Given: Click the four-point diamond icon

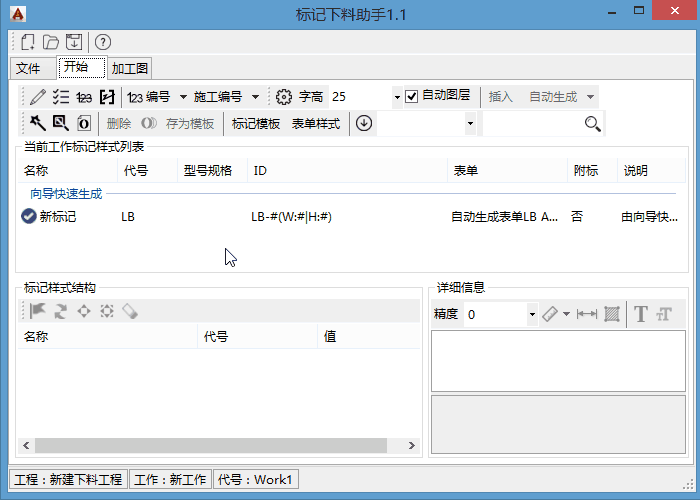Looking at the screenshot, I should tap(84, 311).
